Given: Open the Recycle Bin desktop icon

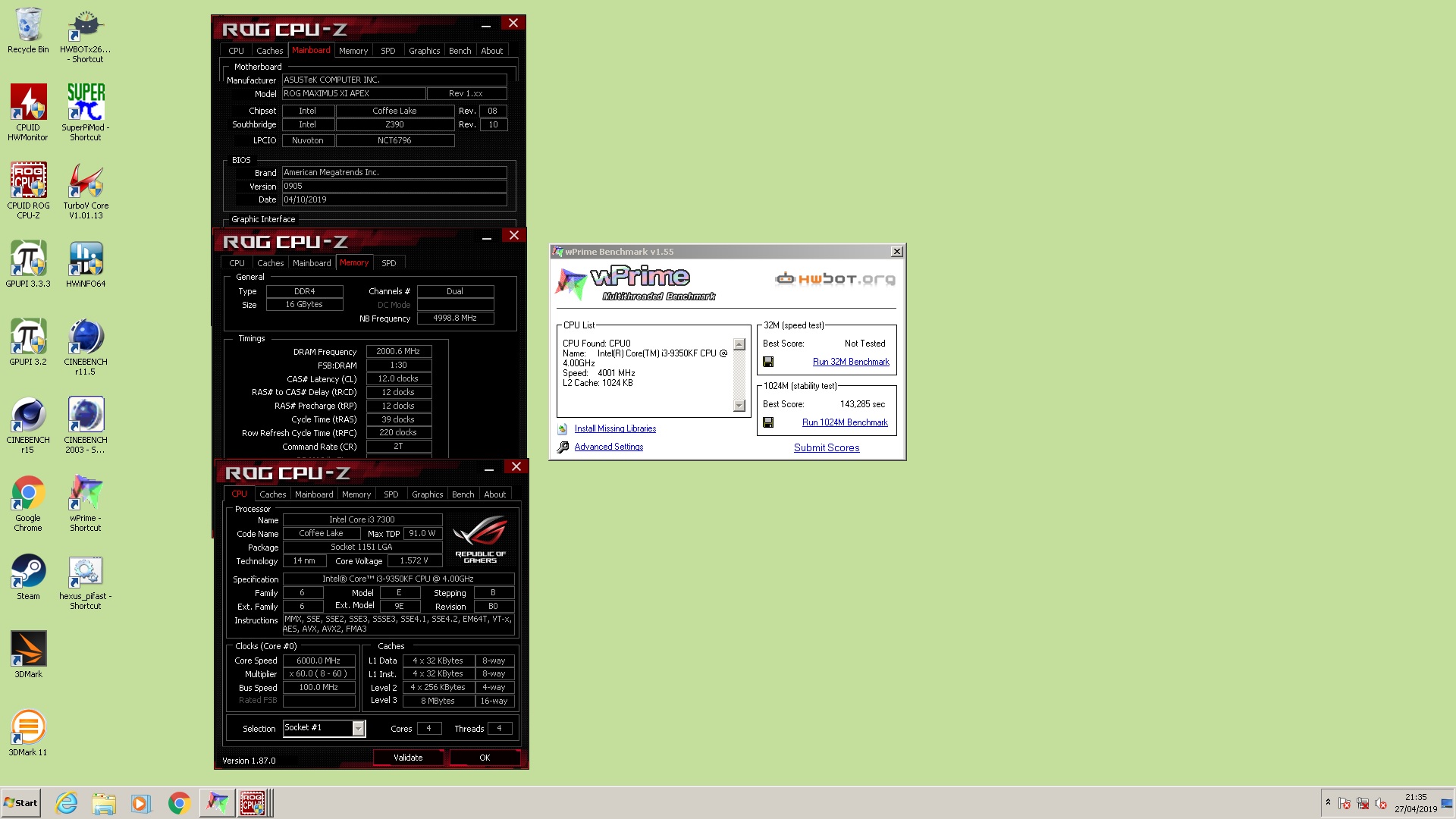Looking at the screenshot, I should pyautogui.click(x=28, y=30).
